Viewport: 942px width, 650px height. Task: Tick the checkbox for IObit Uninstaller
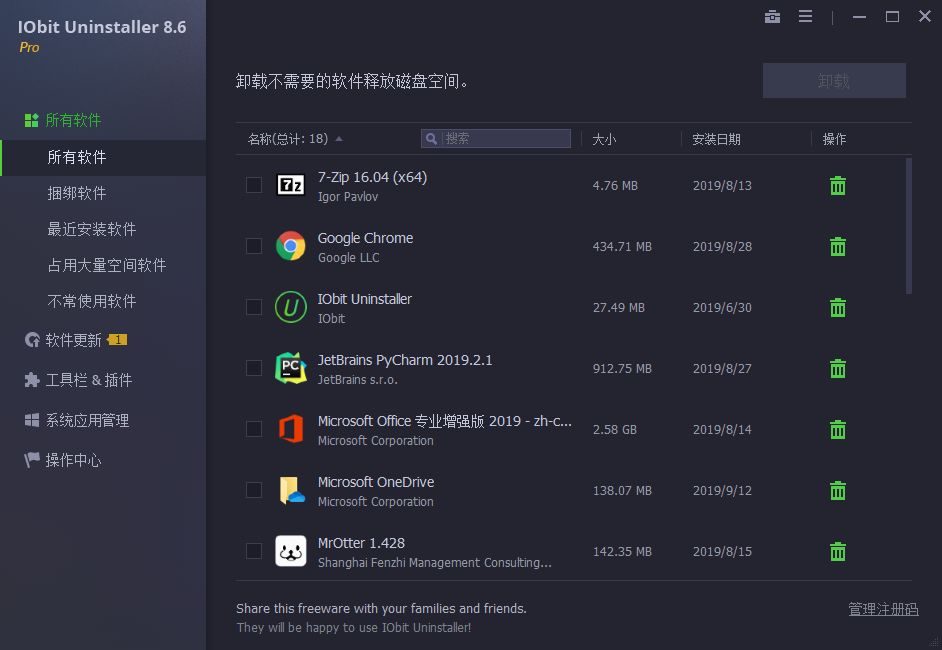click(x=254, y=307)
